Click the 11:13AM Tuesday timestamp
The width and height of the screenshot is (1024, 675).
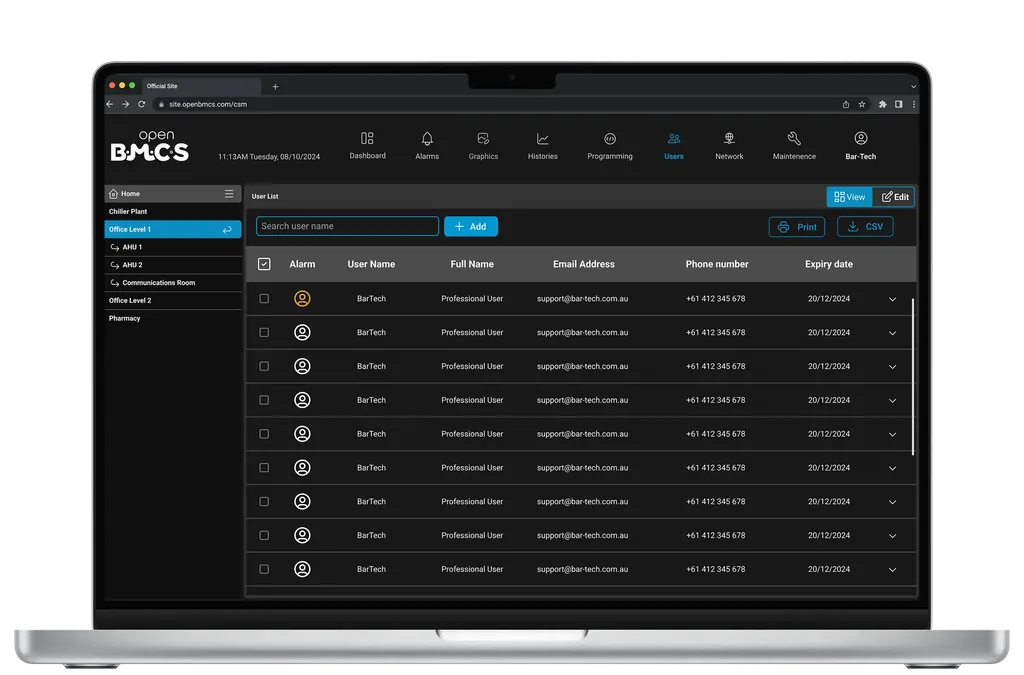pyautogui.click(x=268, y=157)
